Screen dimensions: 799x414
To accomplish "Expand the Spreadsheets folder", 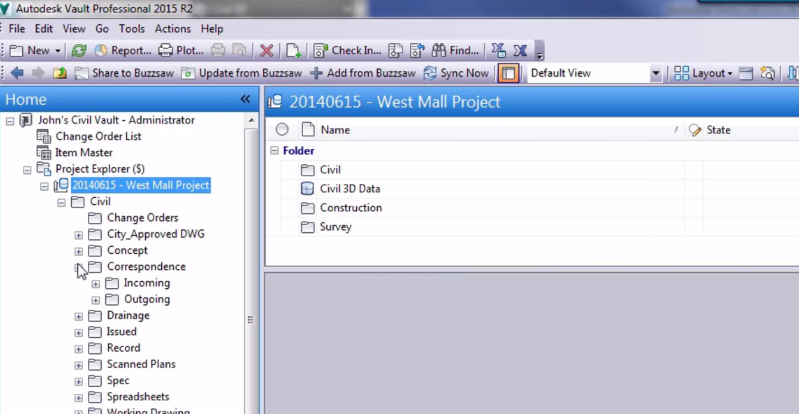I will (78, 398).
